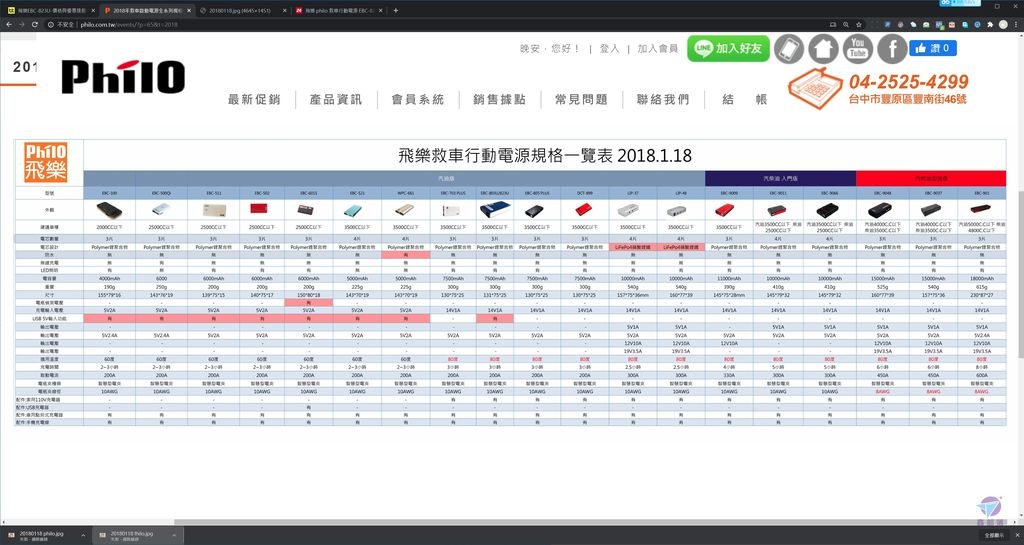
Task: Open 會員系統 menu
Action: (x=417, y=99)
